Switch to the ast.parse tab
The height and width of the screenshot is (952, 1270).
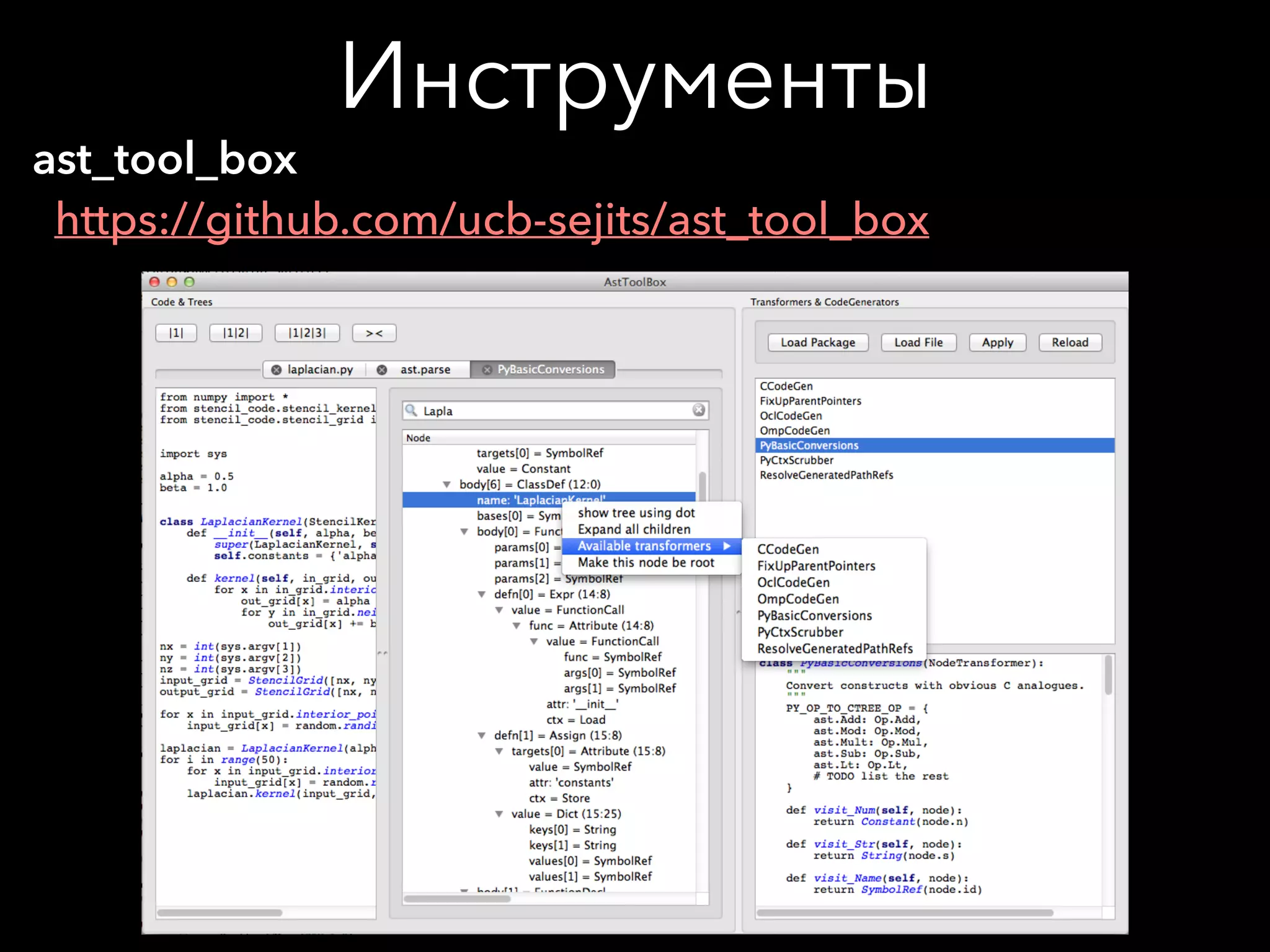(x=425, y=369)
